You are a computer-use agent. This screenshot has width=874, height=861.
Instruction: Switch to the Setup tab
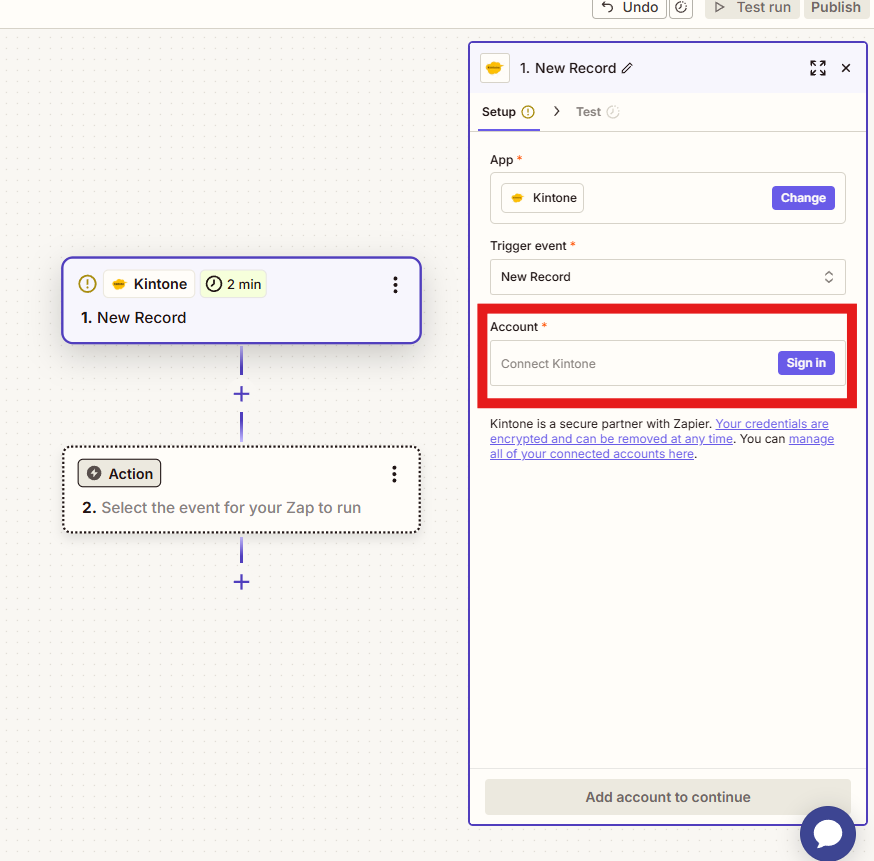[x=508, y=112]
